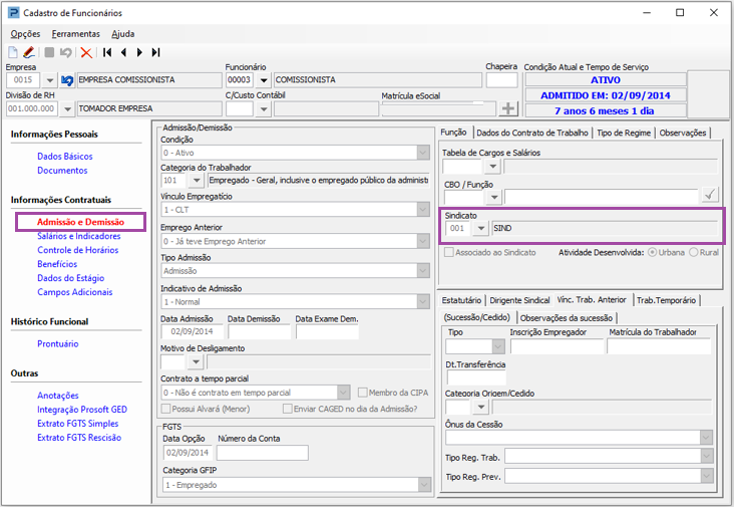Click the new record page icon
The image size is (734, 507).
point(13,52)
